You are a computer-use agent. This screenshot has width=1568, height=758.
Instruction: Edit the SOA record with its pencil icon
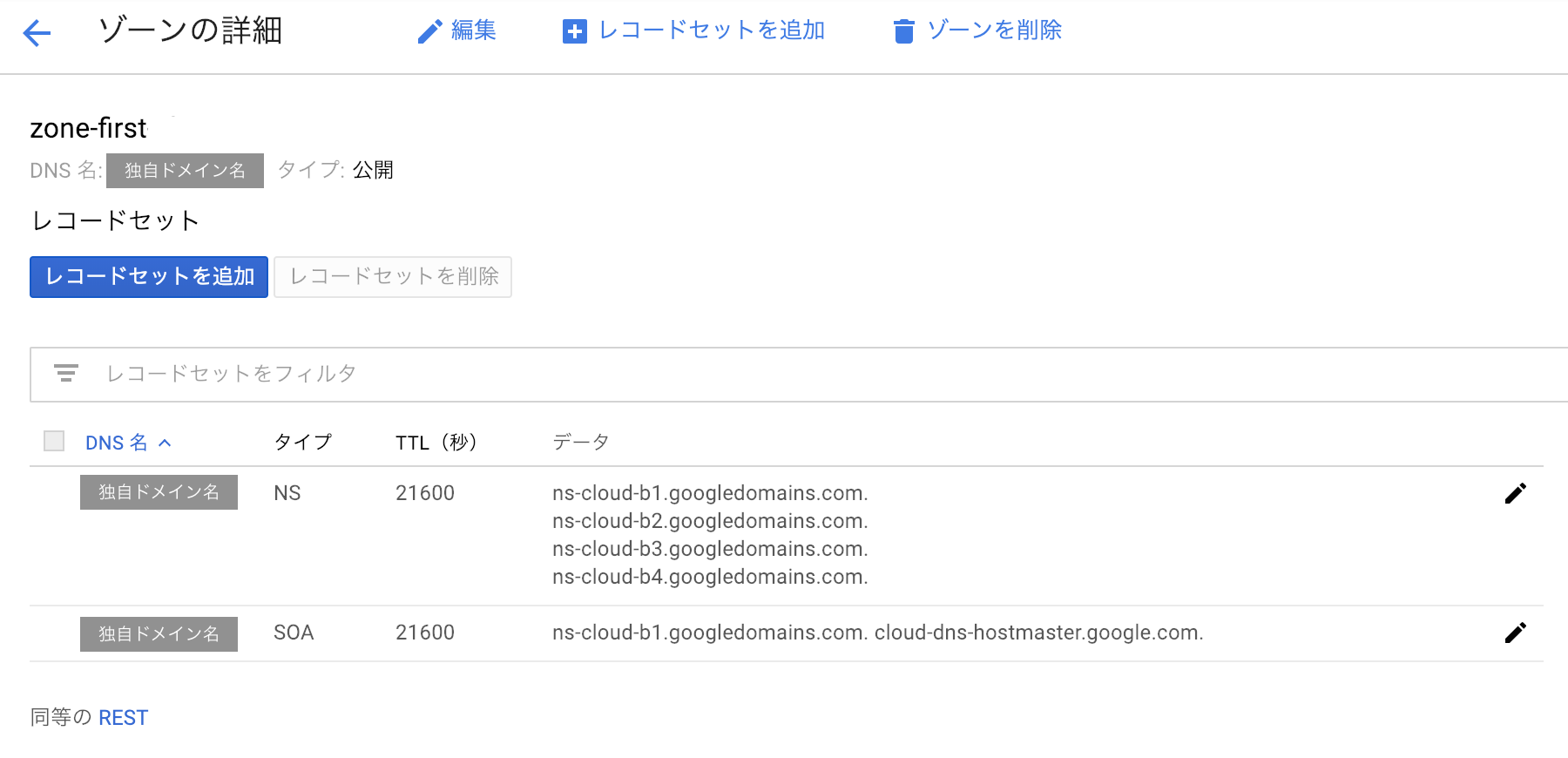(1516, 633)
